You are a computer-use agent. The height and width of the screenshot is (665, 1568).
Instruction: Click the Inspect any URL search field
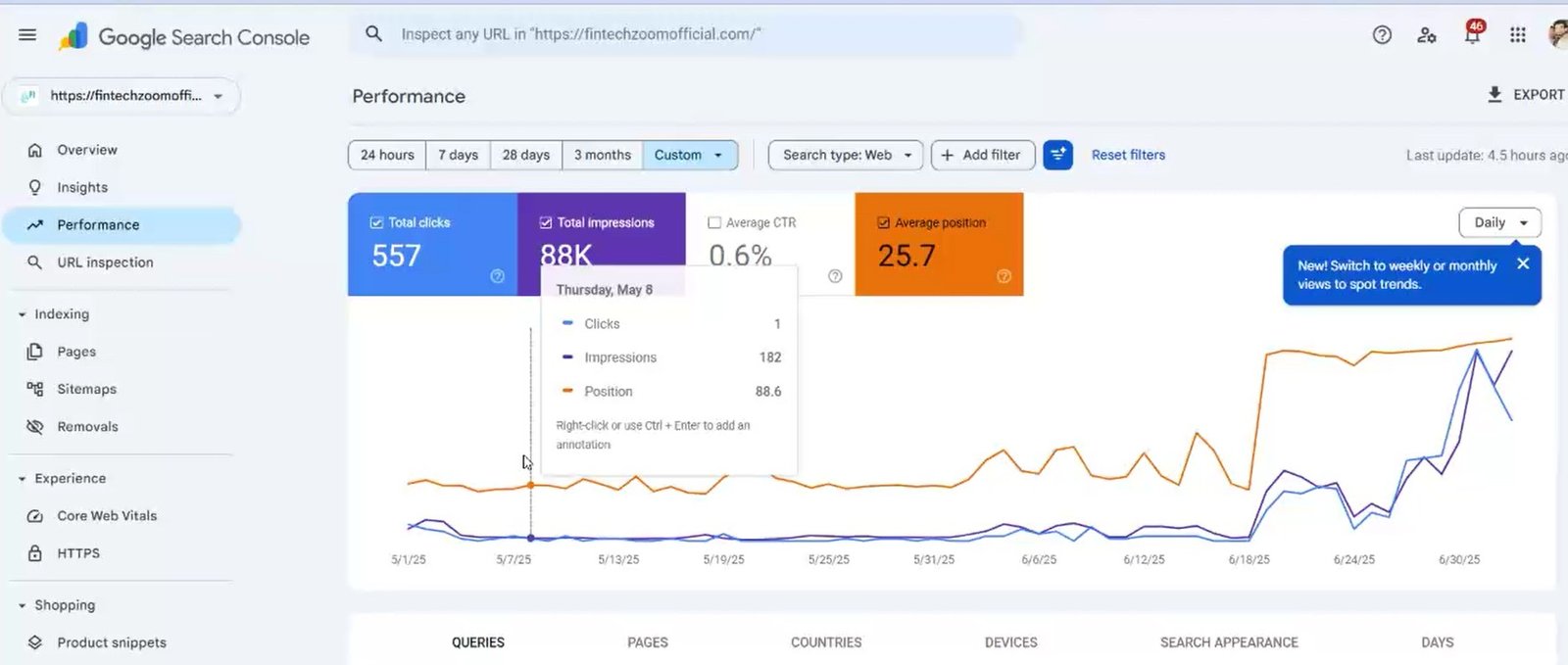(686, 34)
